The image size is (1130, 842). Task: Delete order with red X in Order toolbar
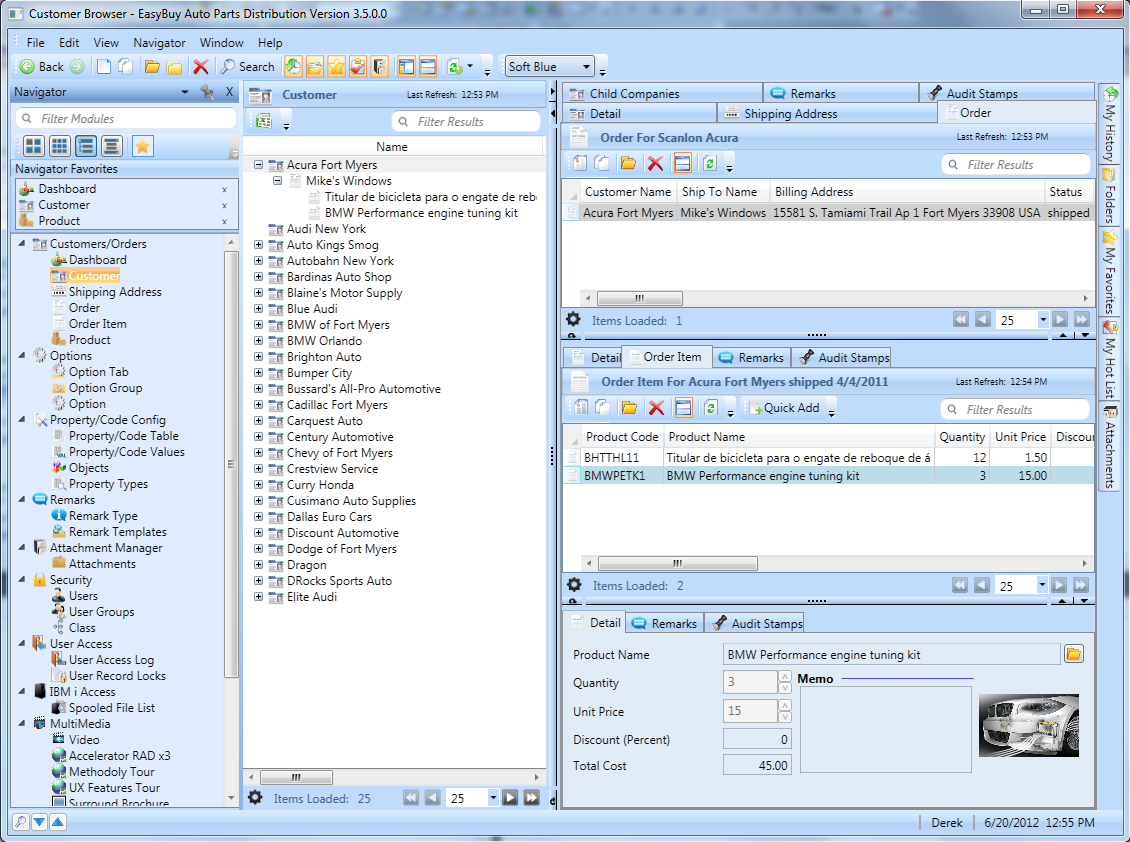click(655, 164)
